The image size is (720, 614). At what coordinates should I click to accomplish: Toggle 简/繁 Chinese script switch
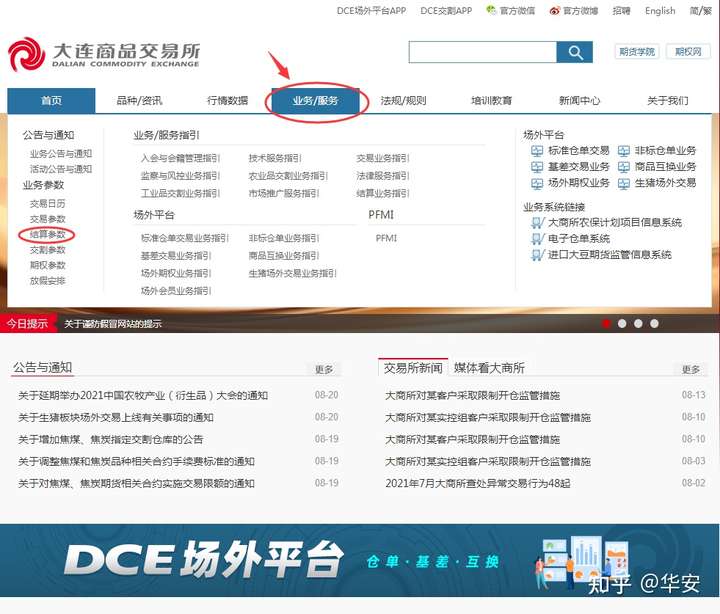(701, 11)
